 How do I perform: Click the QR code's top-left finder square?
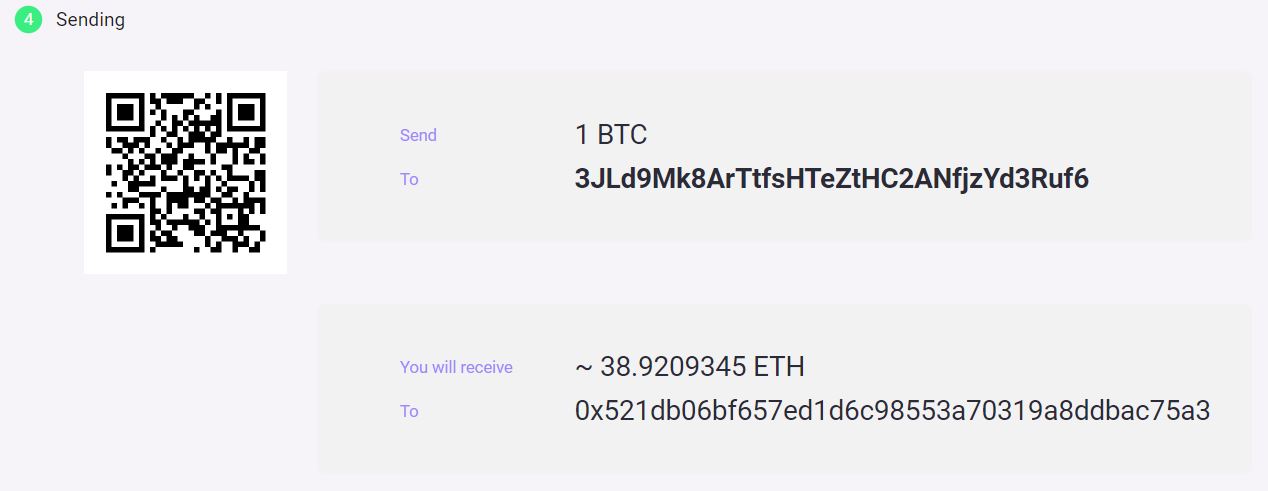124,111
